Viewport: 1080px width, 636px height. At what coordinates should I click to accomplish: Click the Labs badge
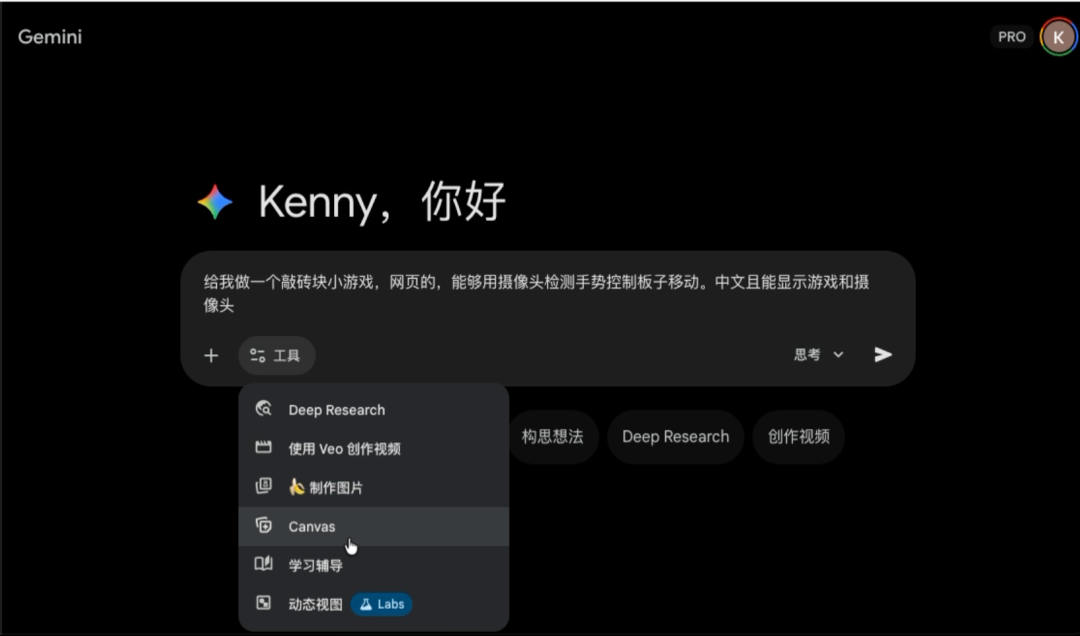[382, 604]
